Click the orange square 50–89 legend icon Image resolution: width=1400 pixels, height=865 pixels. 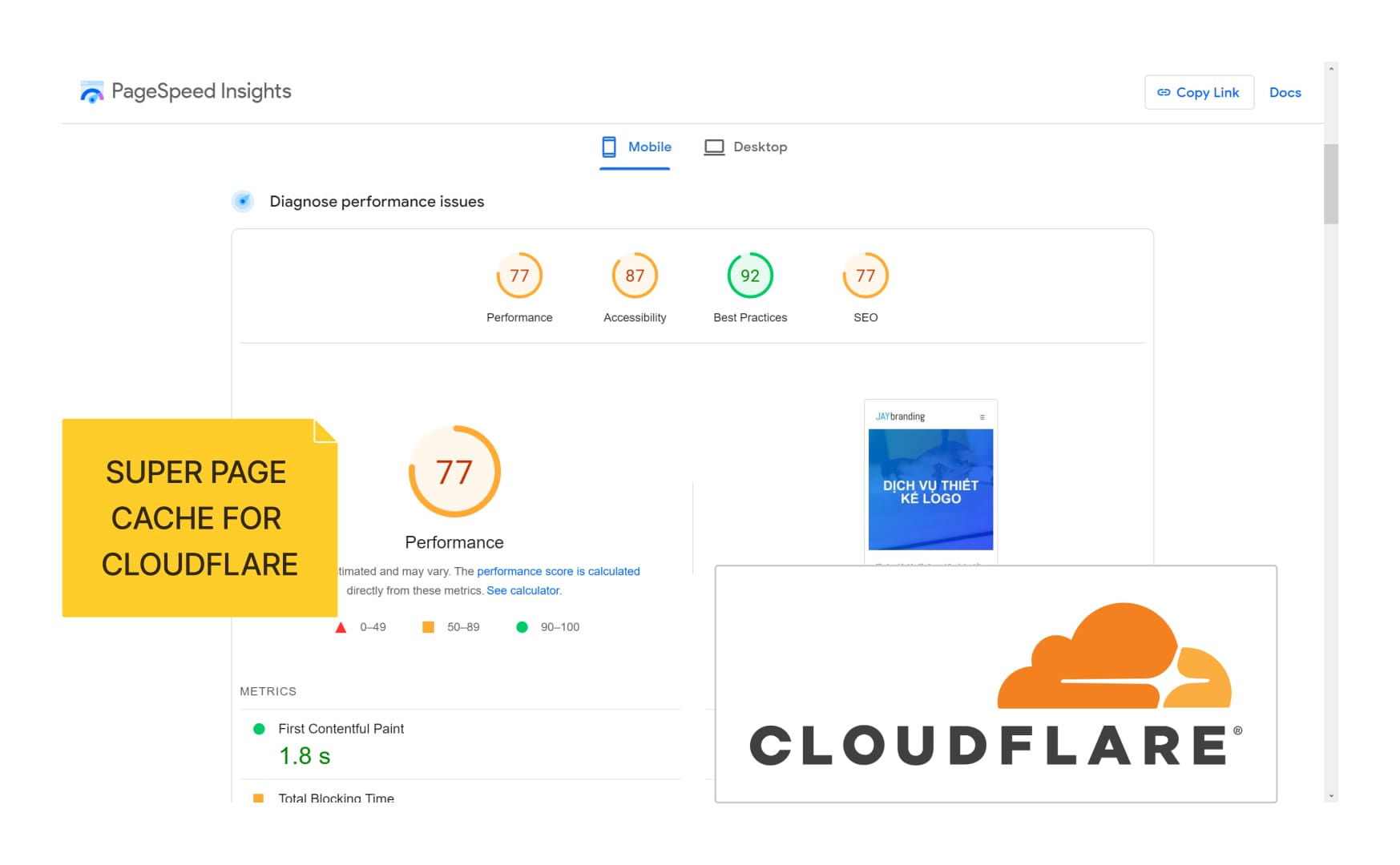click(x=428, y=627)
